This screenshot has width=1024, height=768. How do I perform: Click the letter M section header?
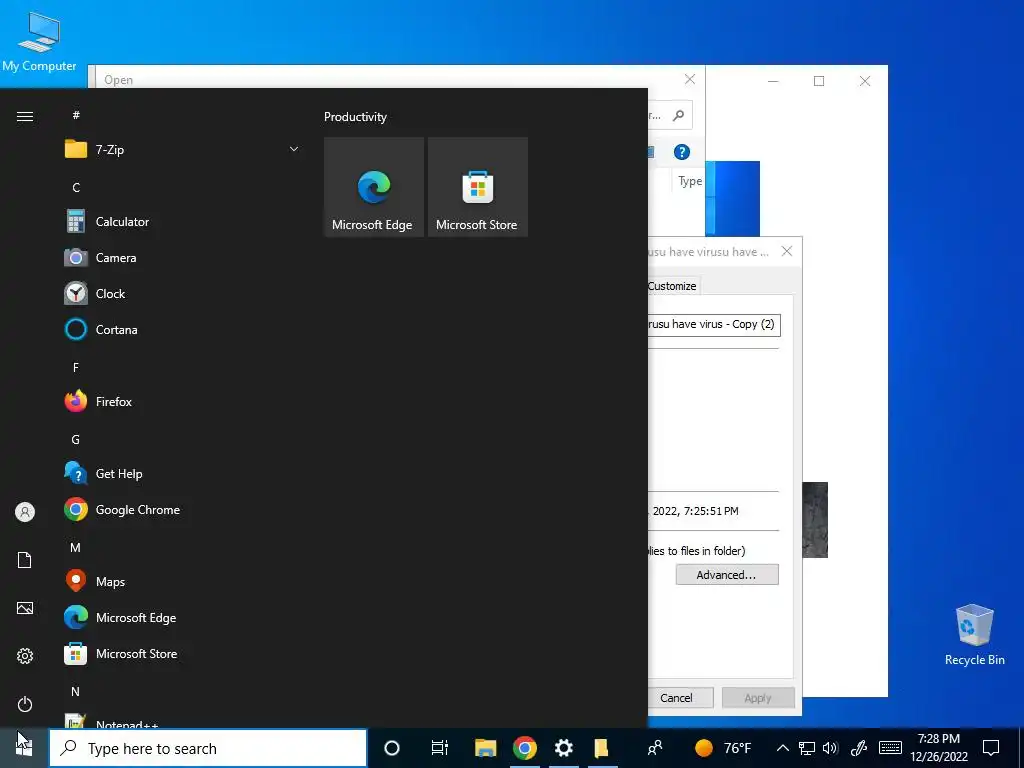(76, 547)
